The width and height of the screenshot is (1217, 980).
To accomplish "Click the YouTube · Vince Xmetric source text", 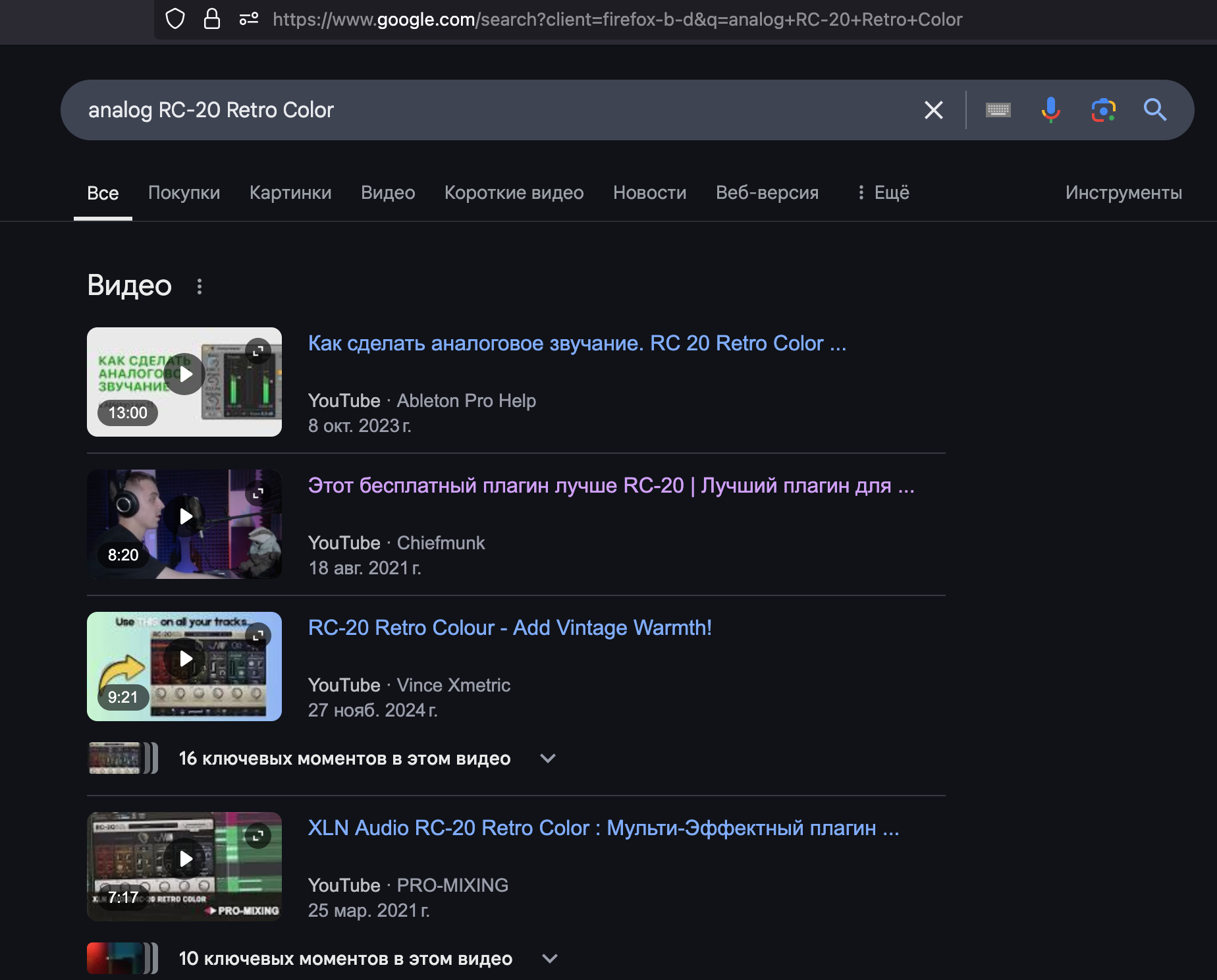I will coord(409,686).
